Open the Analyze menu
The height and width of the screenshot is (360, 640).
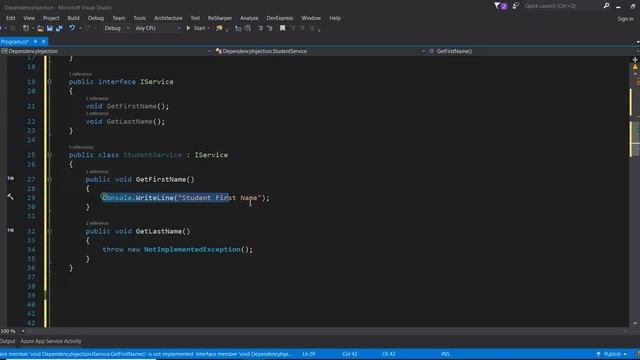point(249,18)
